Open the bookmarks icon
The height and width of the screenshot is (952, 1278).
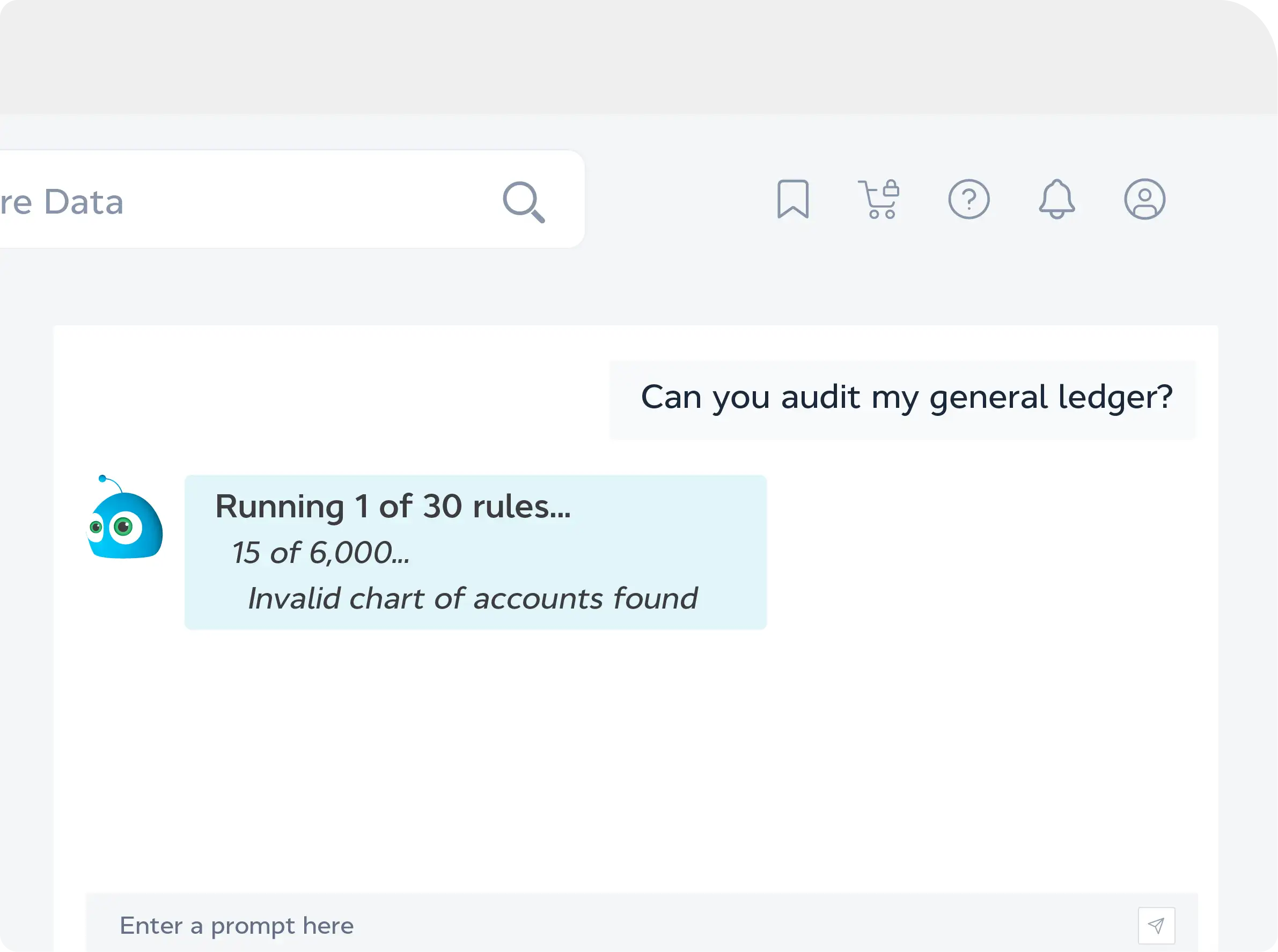(x=793, y=200)
